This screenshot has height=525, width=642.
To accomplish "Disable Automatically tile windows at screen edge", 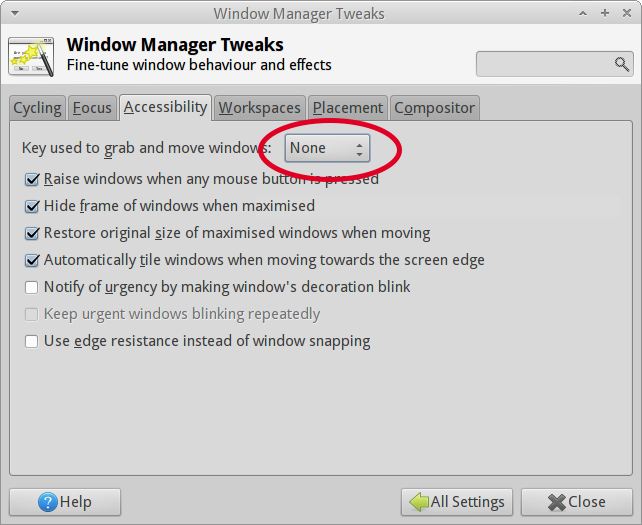I will tap(32, 260).
